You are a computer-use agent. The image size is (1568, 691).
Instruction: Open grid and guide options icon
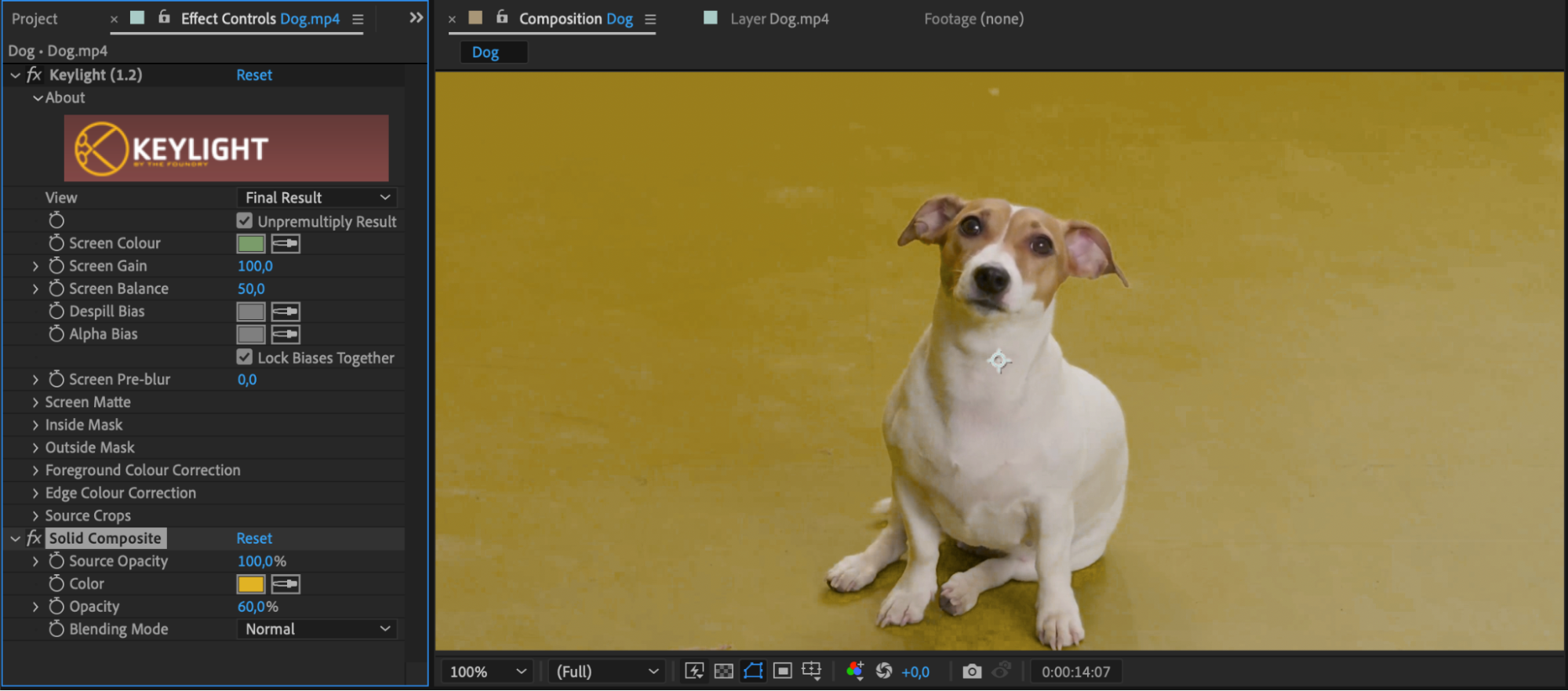coord(812,671)
